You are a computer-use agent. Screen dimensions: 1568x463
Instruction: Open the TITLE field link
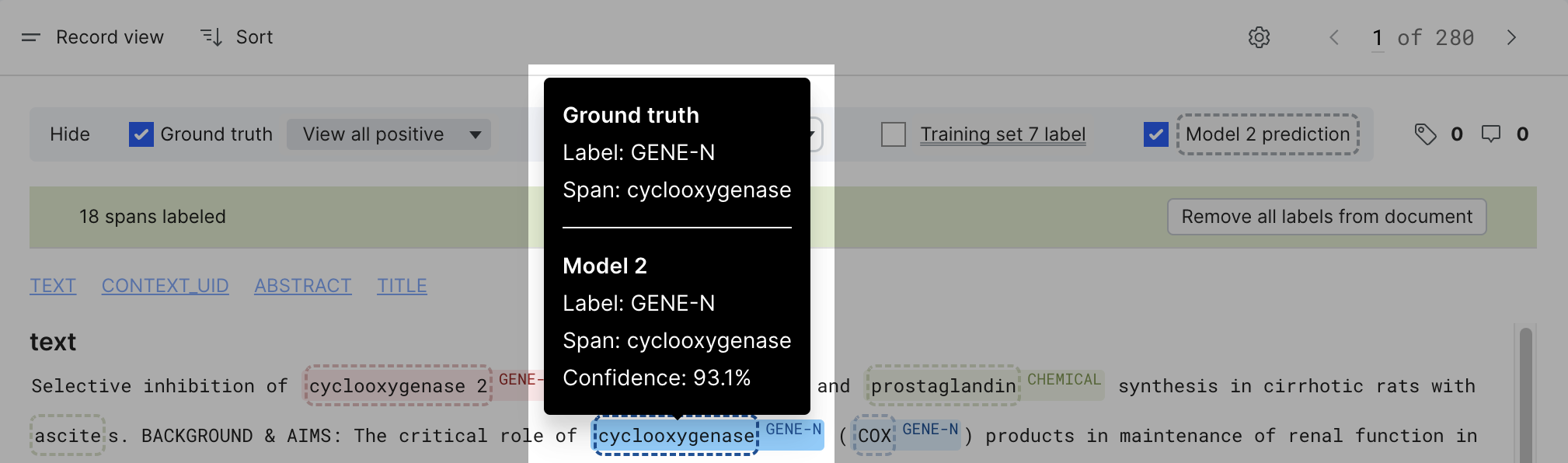coord(402,286)
